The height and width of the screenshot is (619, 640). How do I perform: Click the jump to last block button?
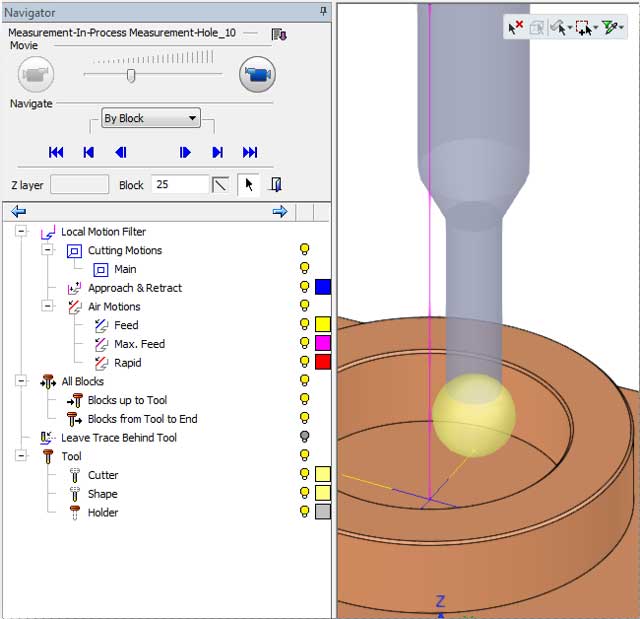coord(250,152)
